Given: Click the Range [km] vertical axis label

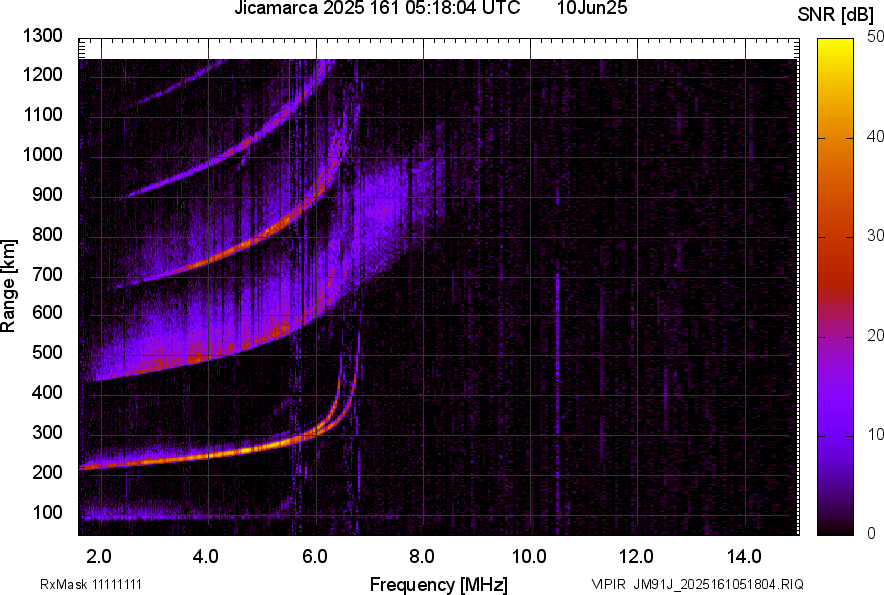Looking at the screenshot, I should tap(9, 285).
